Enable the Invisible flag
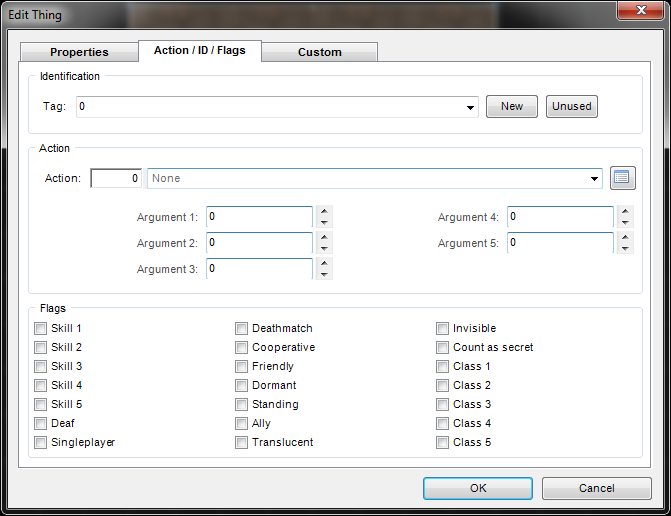671x516 pixels. [442, 329]
